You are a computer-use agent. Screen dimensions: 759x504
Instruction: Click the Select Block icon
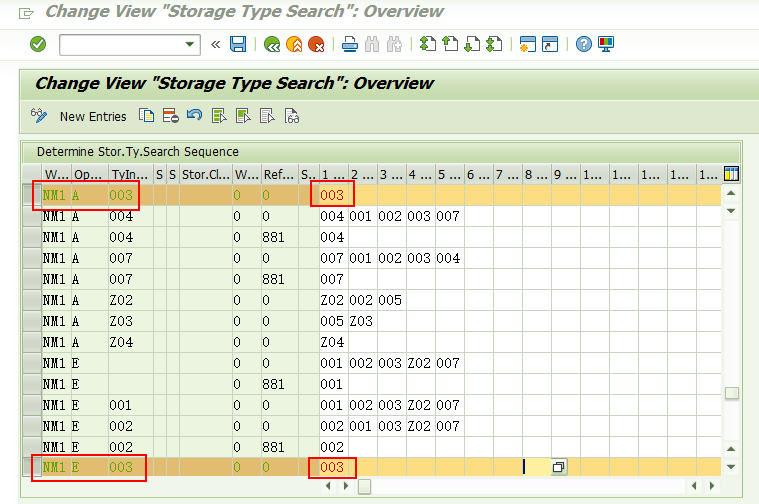243,116
